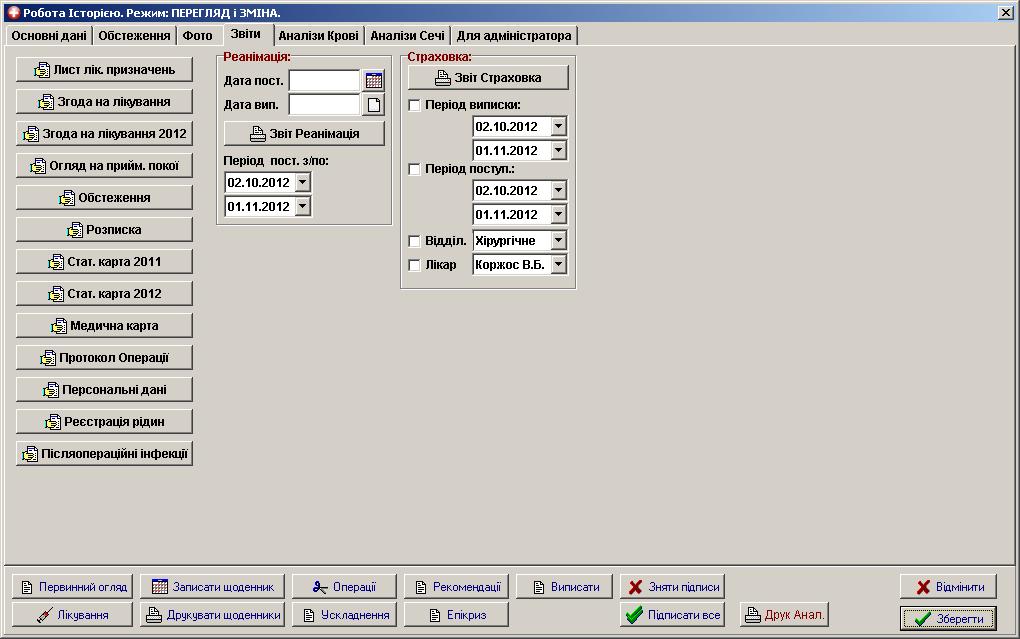Enable Період виписки checkbox
1020x639 pixels.
point(414,105)
